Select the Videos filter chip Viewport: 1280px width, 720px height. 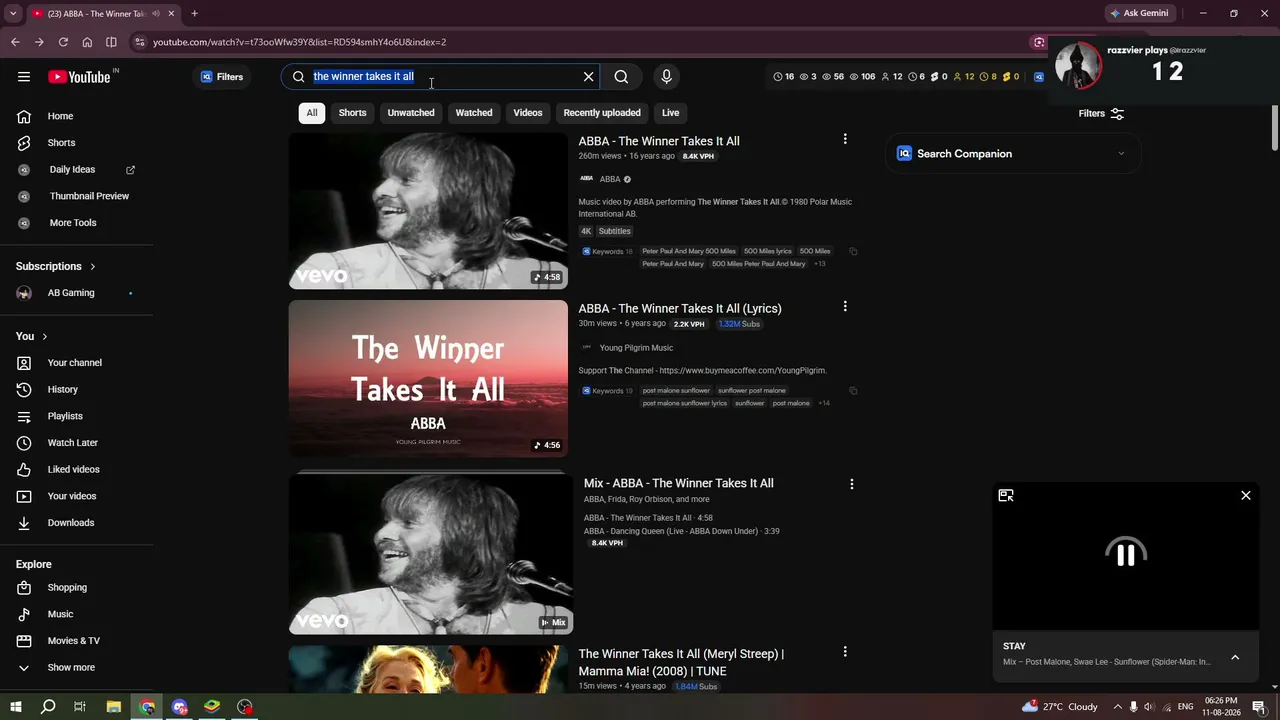coord(528,113)
